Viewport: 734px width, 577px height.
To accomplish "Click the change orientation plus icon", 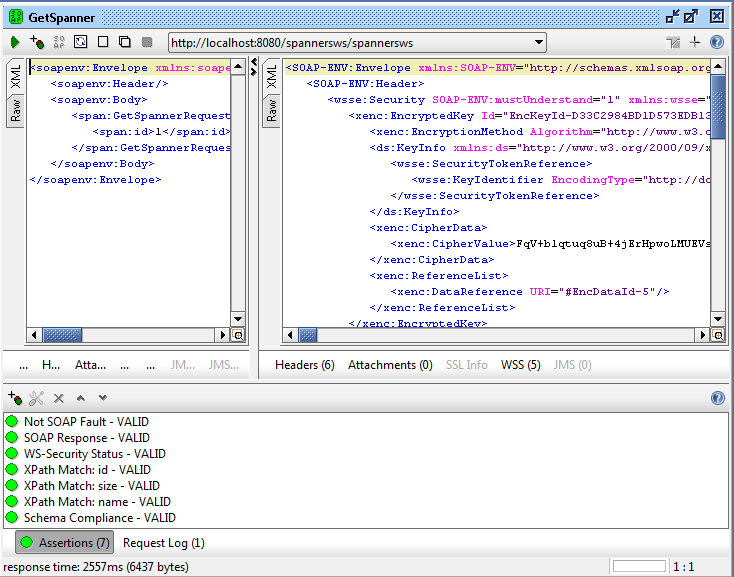I will (x=695, y=42).
